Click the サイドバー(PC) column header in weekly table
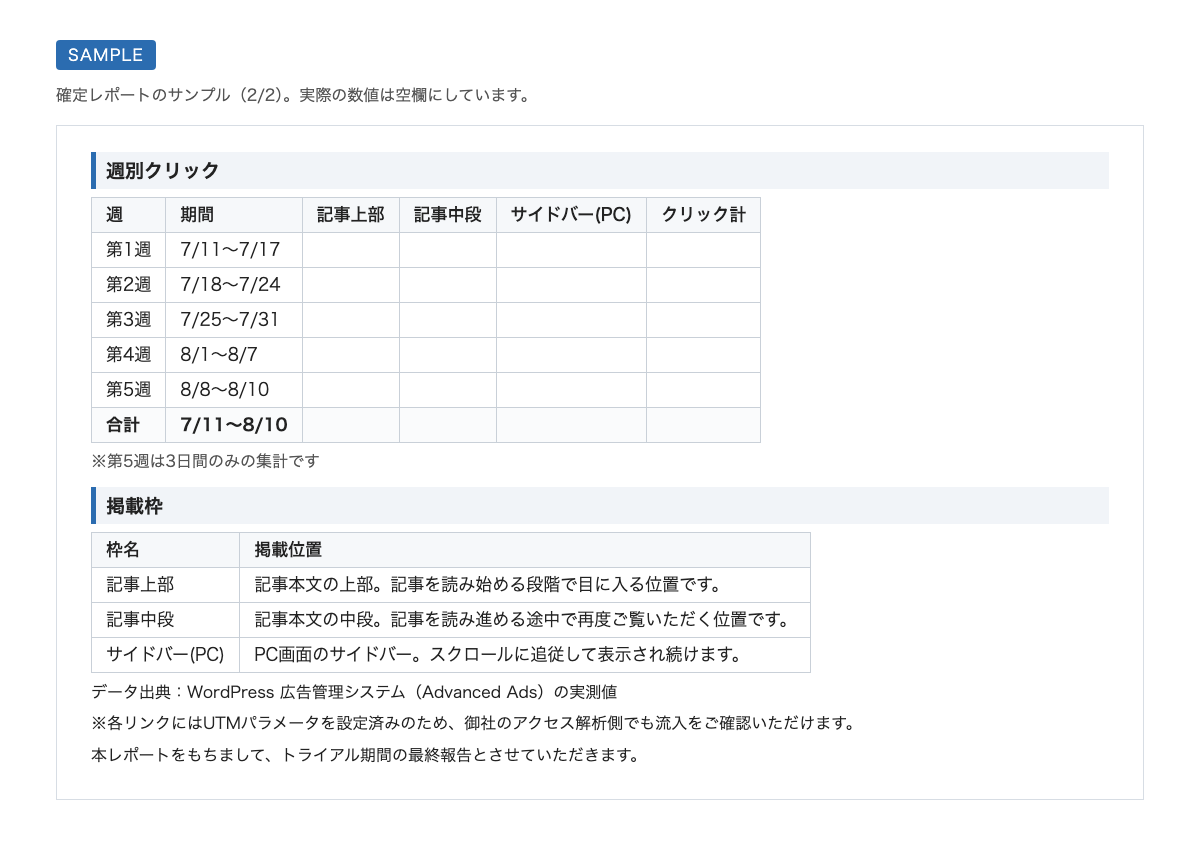This screenshot has width=1200, height=844. coord(572,215)
